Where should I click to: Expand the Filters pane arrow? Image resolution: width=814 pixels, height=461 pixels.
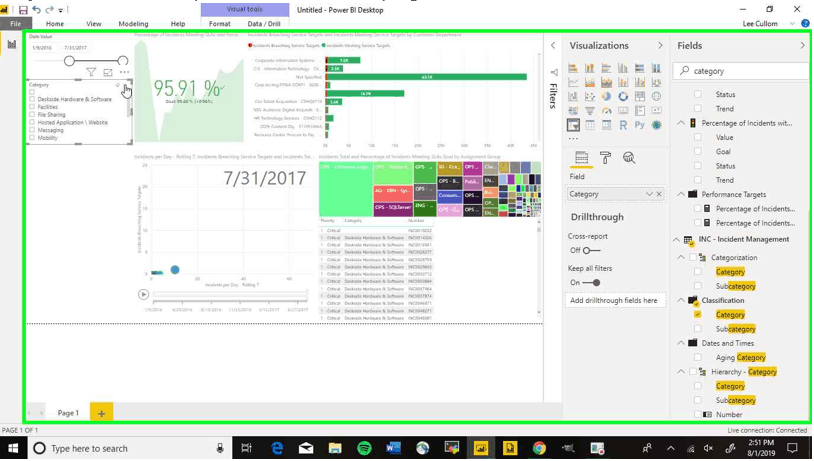553,46
